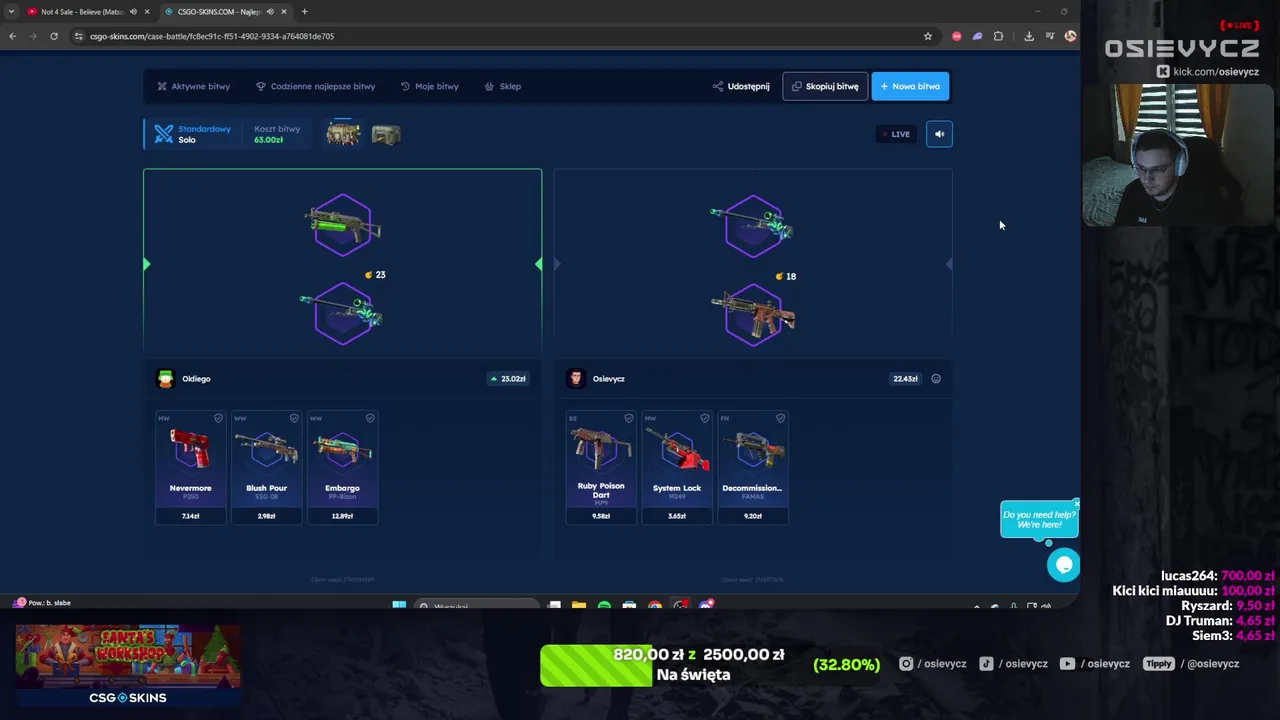Close the 'Do you need help?' popup

(1076, 502)
